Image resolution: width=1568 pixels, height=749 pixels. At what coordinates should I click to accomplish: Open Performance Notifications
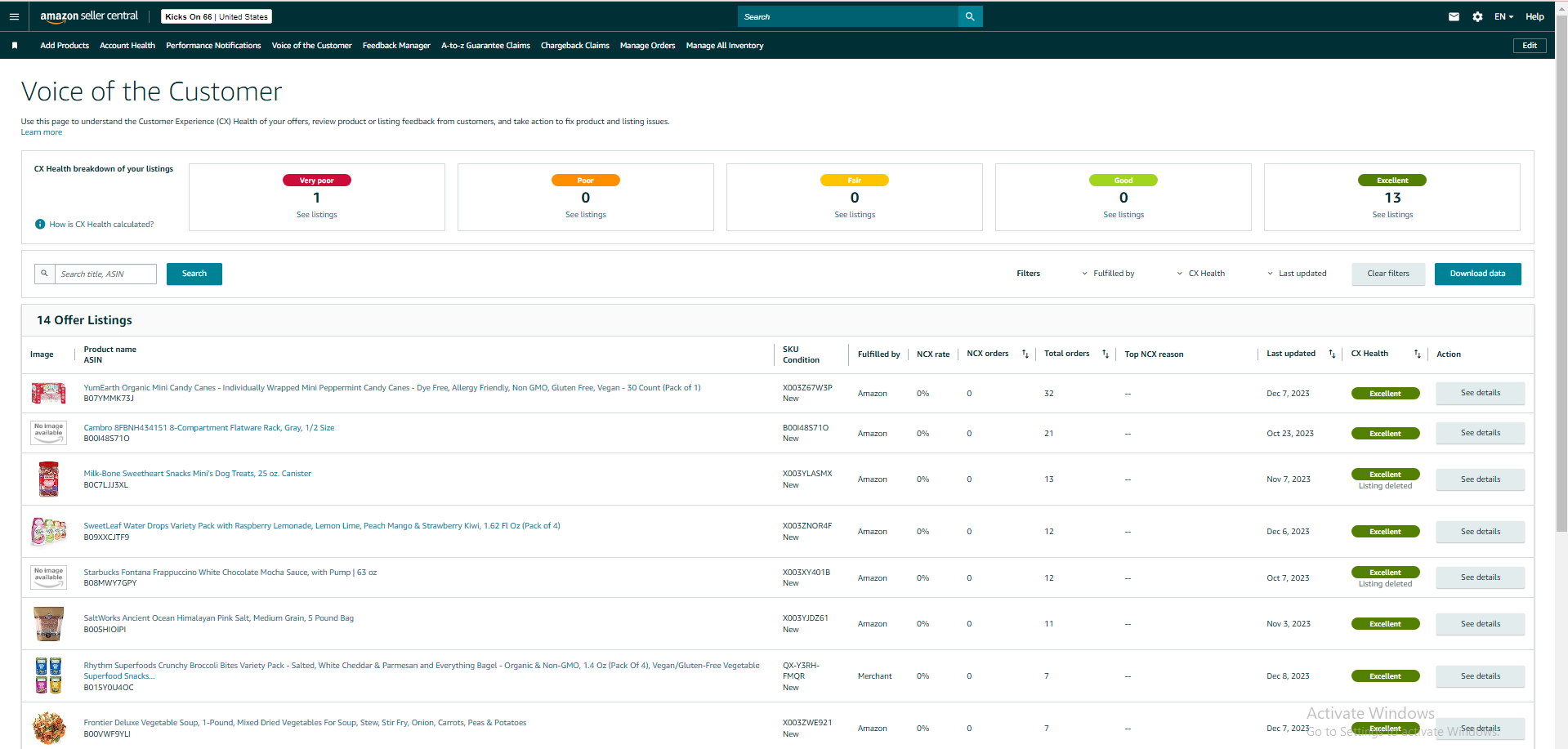coord(213,46)
